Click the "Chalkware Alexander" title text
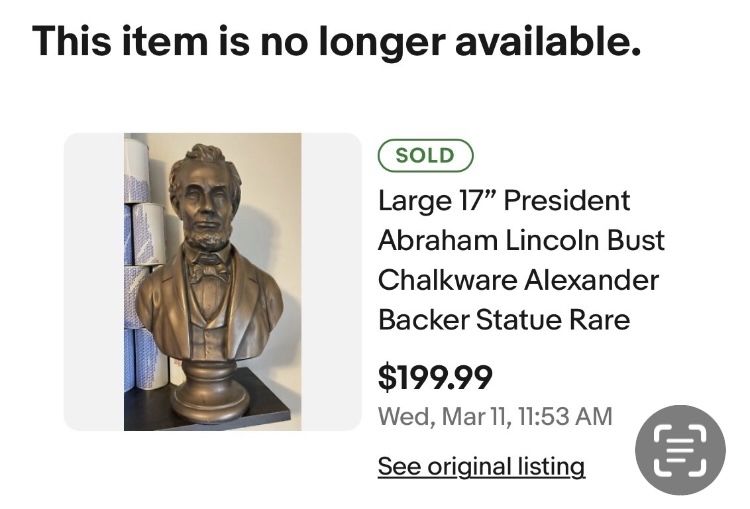The height and width of the screenshot is (509, 750). pos(518,280)
